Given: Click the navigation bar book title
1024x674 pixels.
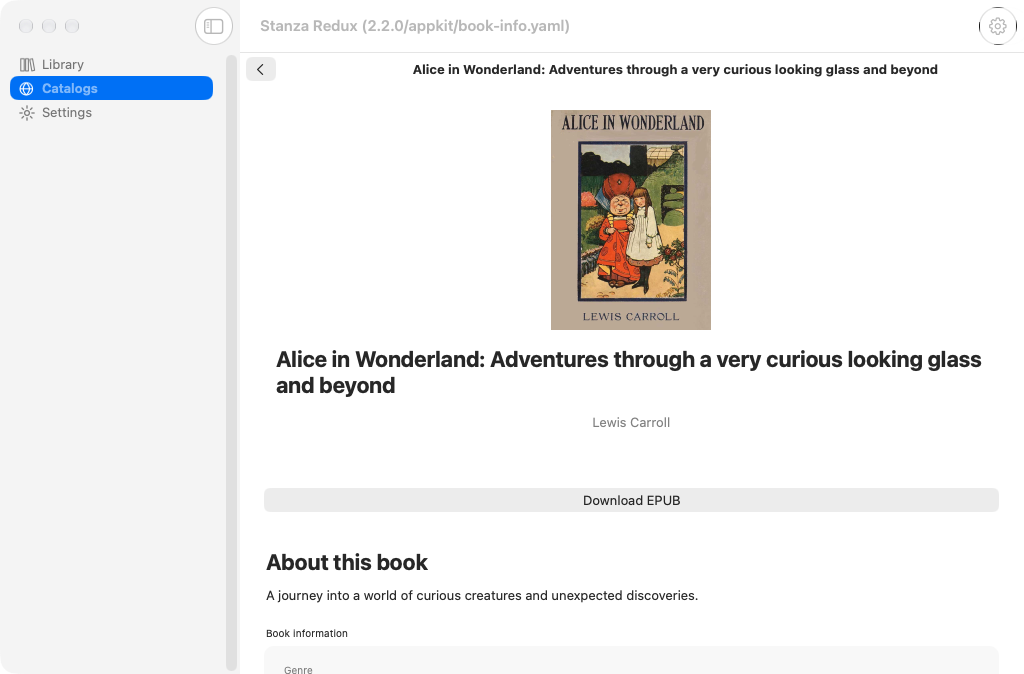Looking at the screenshot, I should pos(675,69).
